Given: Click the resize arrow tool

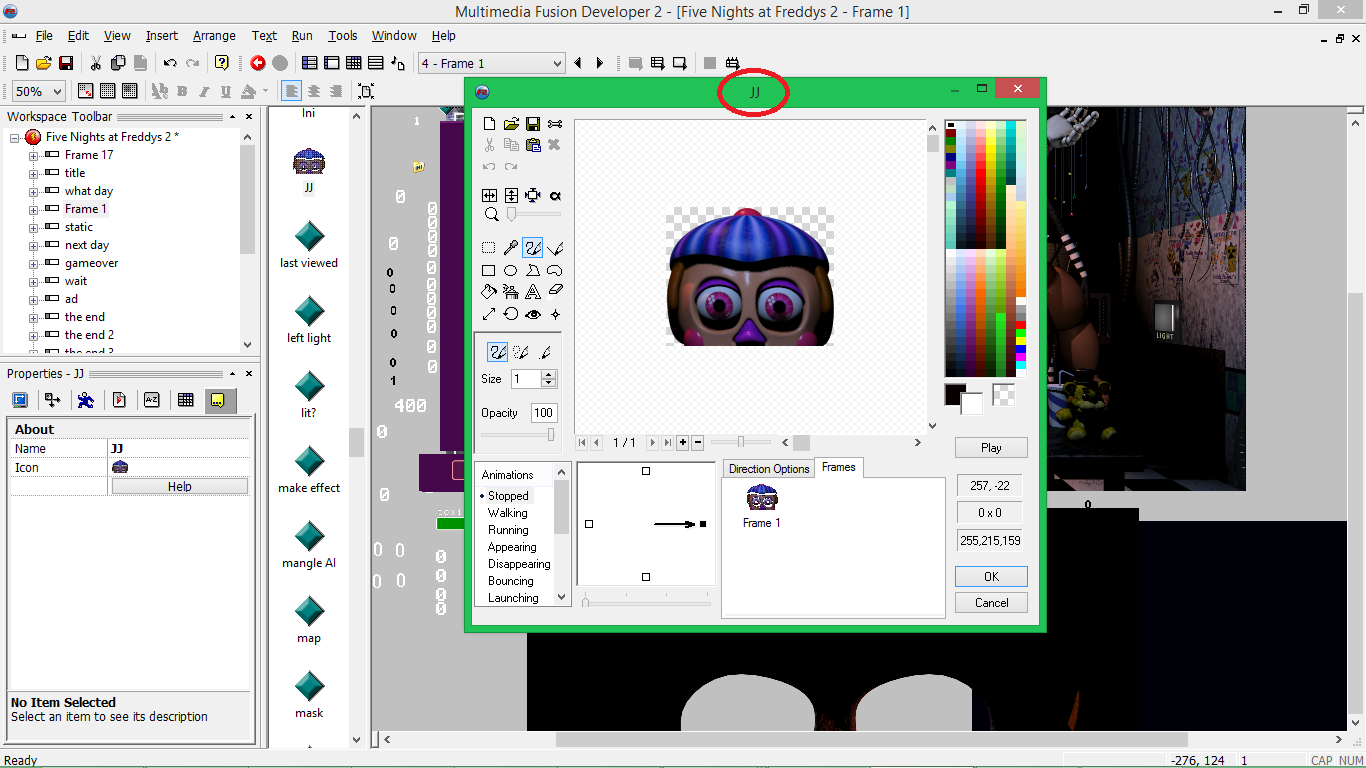Looking at the screenshot, I should click(489, 314).
